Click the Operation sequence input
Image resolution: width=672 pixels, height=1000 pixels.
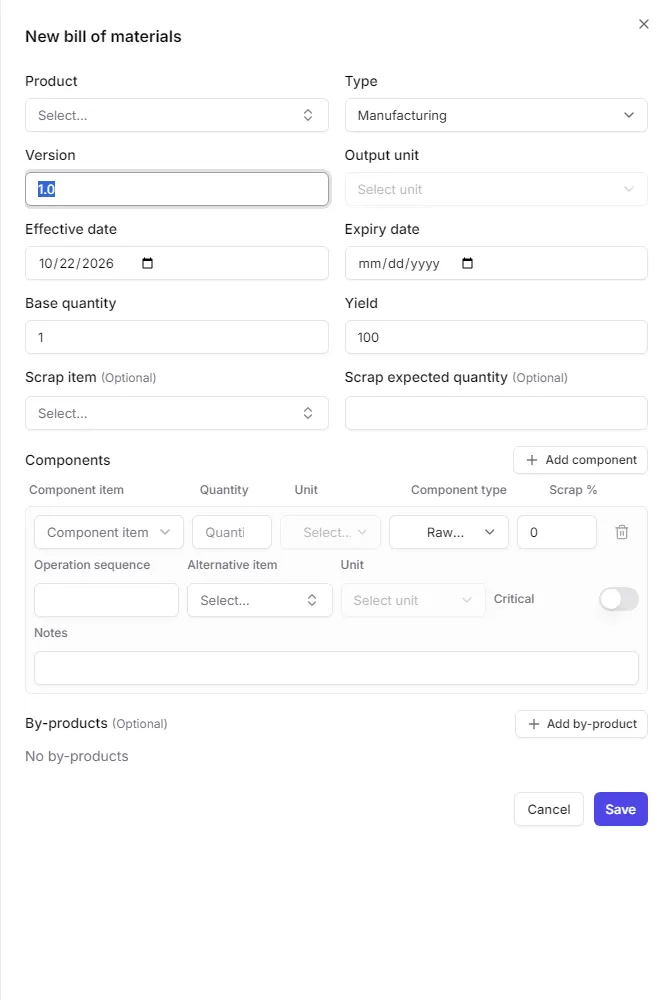coord(106,600)
